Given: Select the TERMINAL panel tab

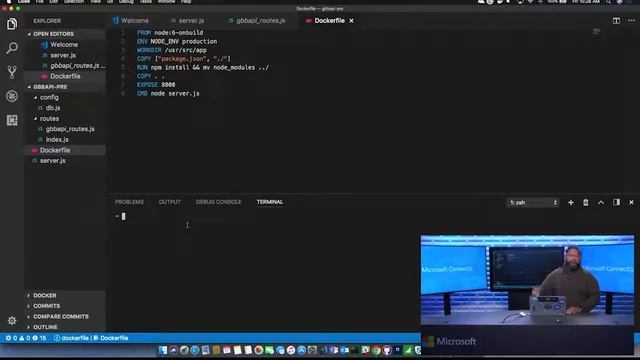Looking at the screenshot, I should click(x=270, y=202).
